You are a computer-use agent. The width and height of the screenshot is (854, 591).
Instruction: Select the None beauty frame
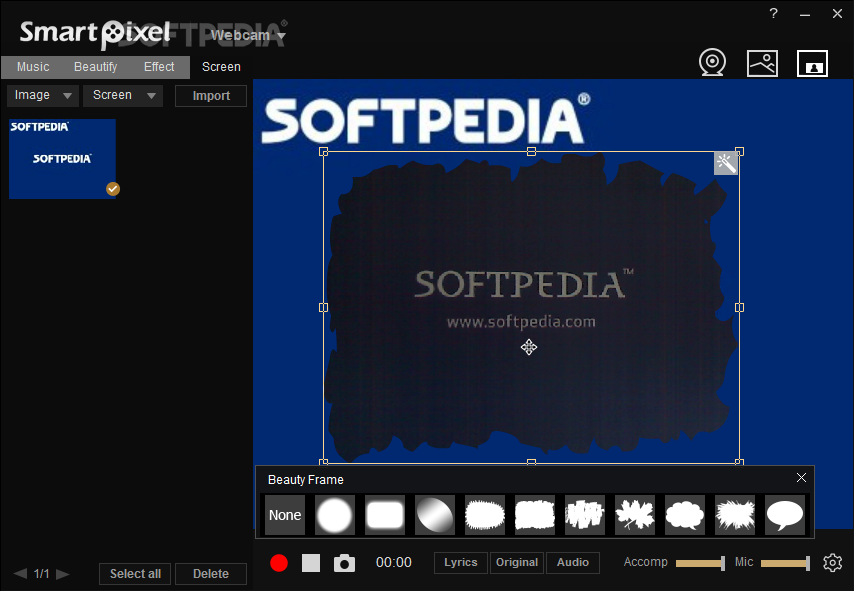(x=285, y=515)
